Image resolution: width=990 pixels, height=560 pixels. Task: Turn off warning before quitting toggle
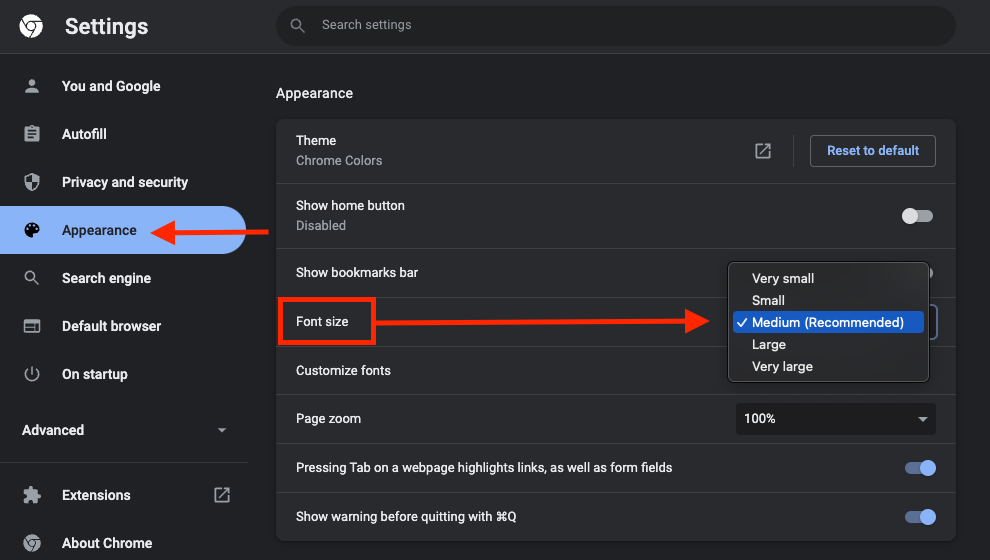[x=919, y=517]
